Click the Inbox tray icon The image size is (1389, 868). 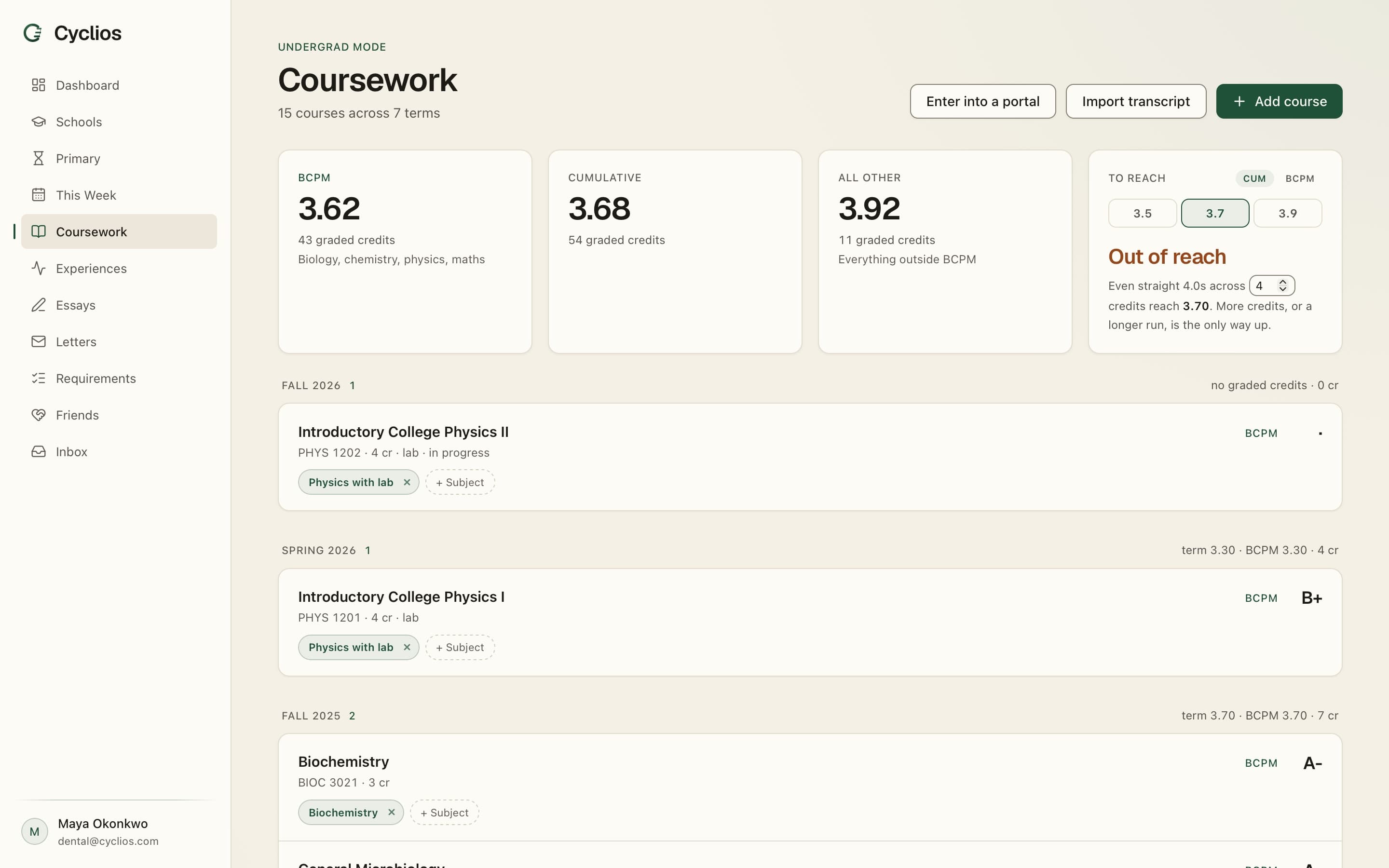pos(39,452)
